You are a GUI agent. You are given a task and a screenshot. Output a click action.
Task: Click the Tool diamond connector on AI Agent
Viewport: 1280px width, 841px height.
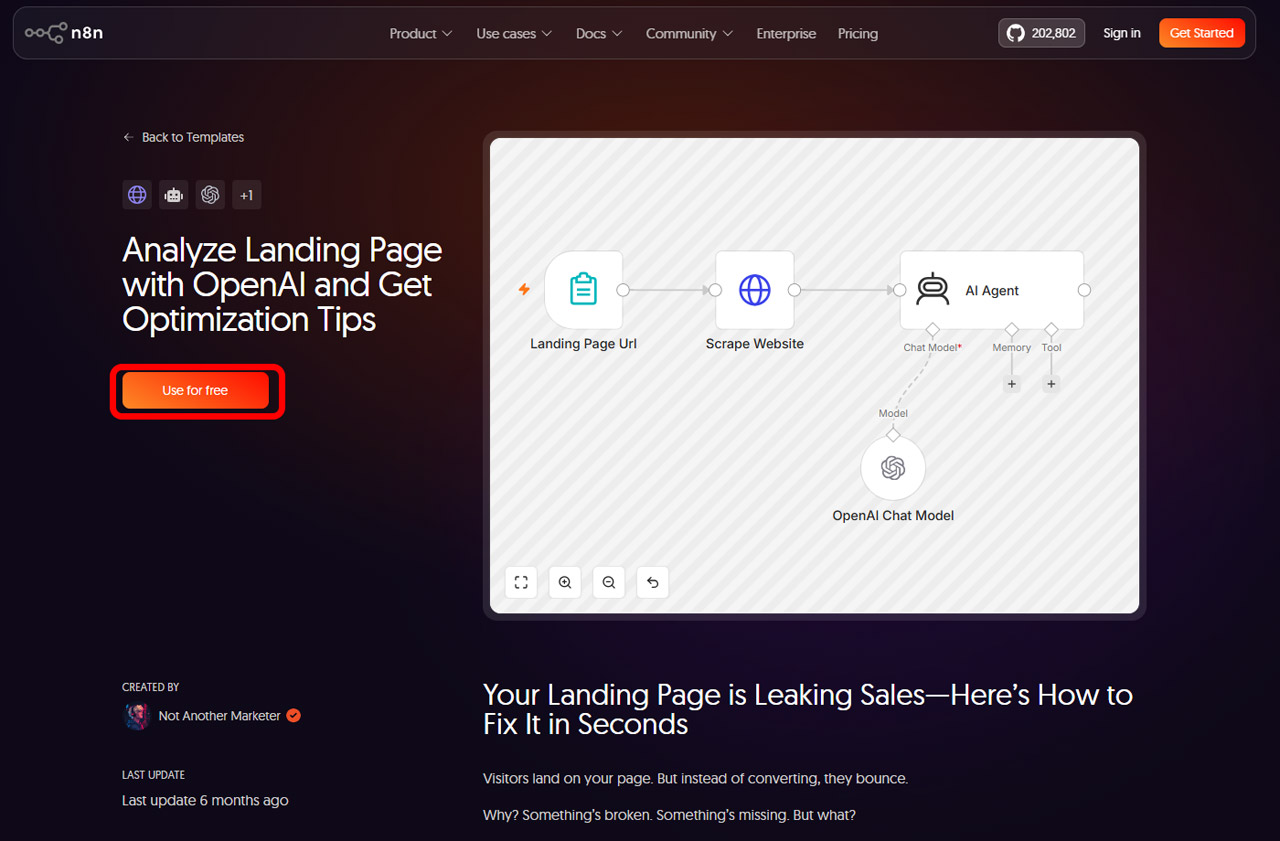[x=1051, y=329]
